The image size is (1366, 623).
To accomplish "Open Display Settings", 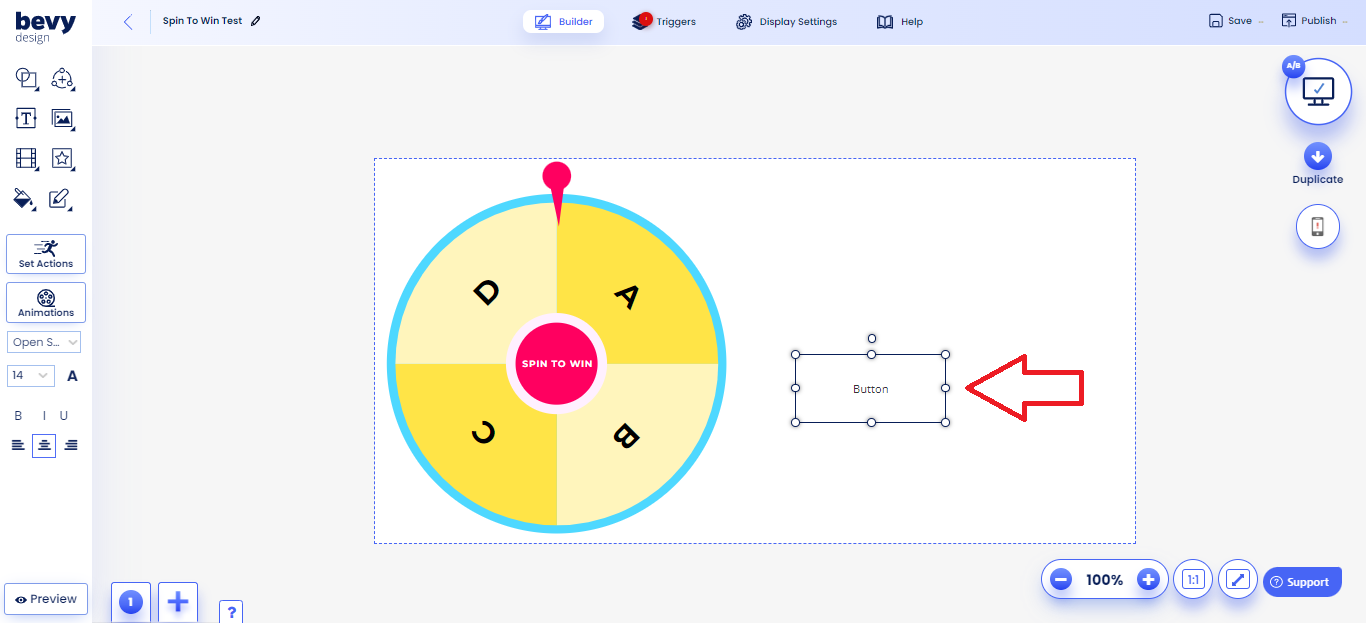I will (x=786, y=21).
